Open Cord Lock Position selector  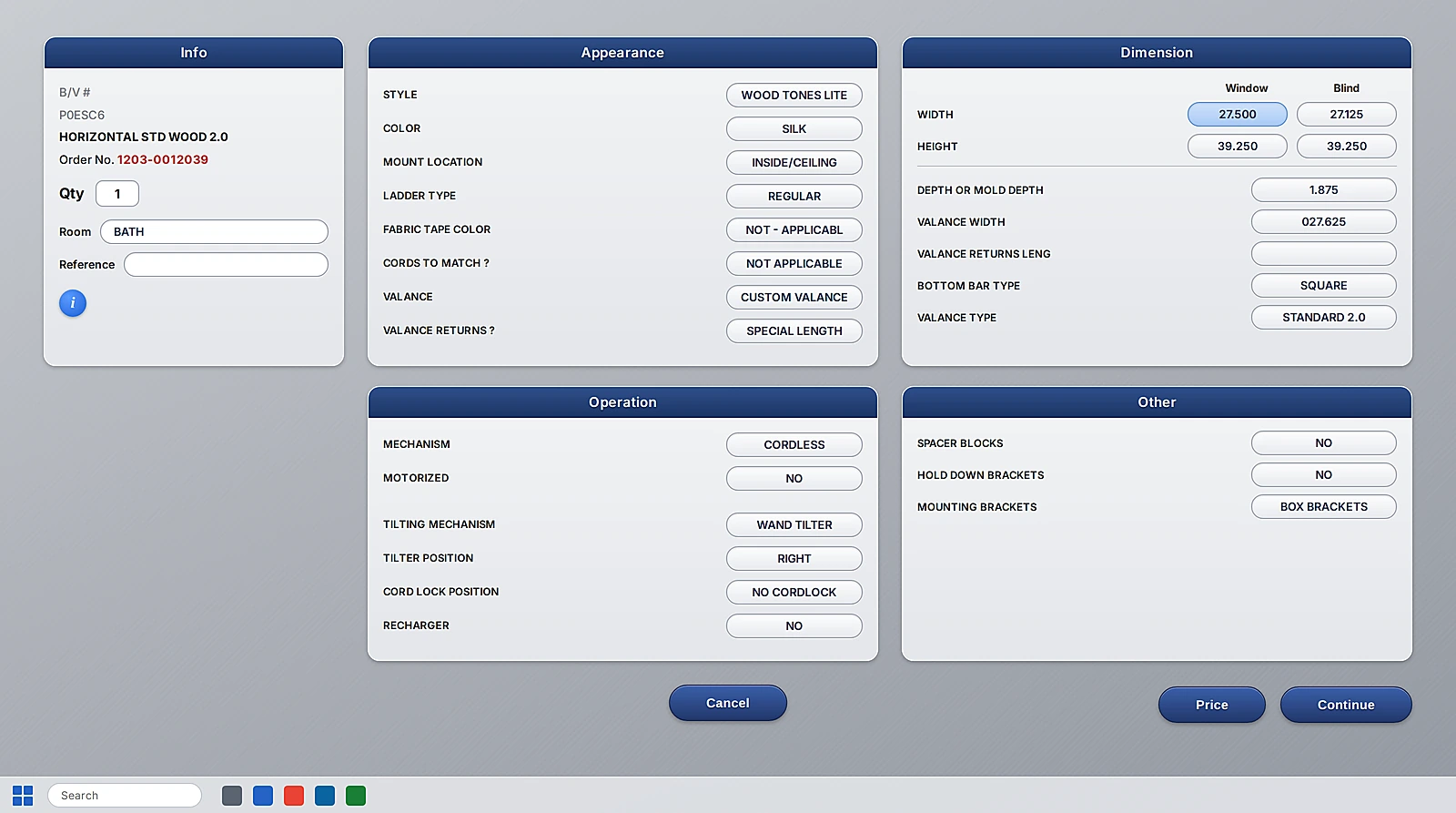pos(794,593)
